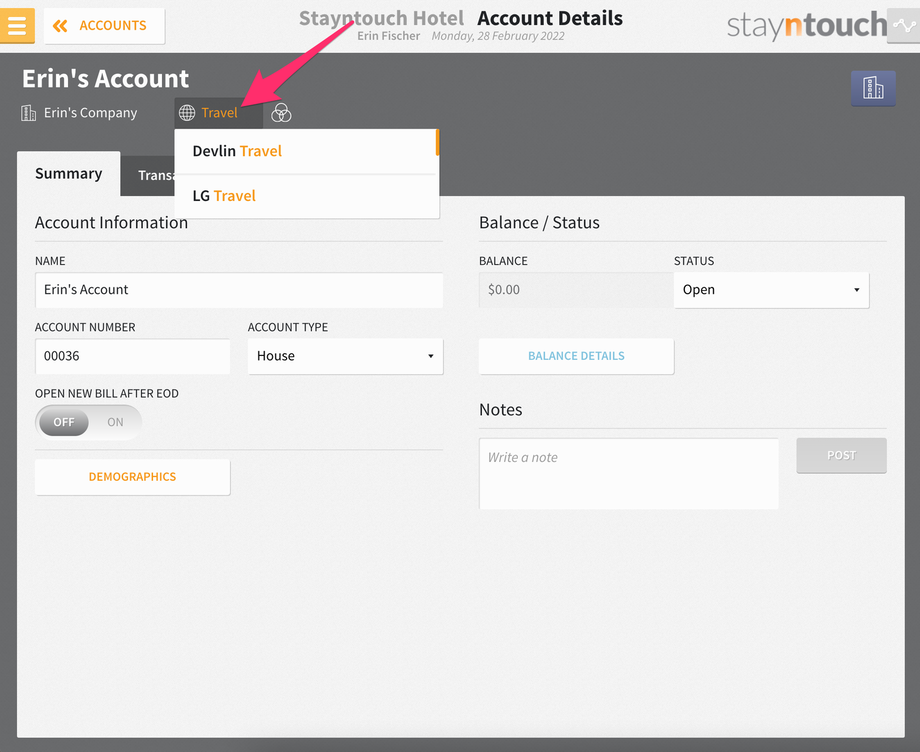Post the note
This screenshot has height=752, width=920.
tap(841, 455)
